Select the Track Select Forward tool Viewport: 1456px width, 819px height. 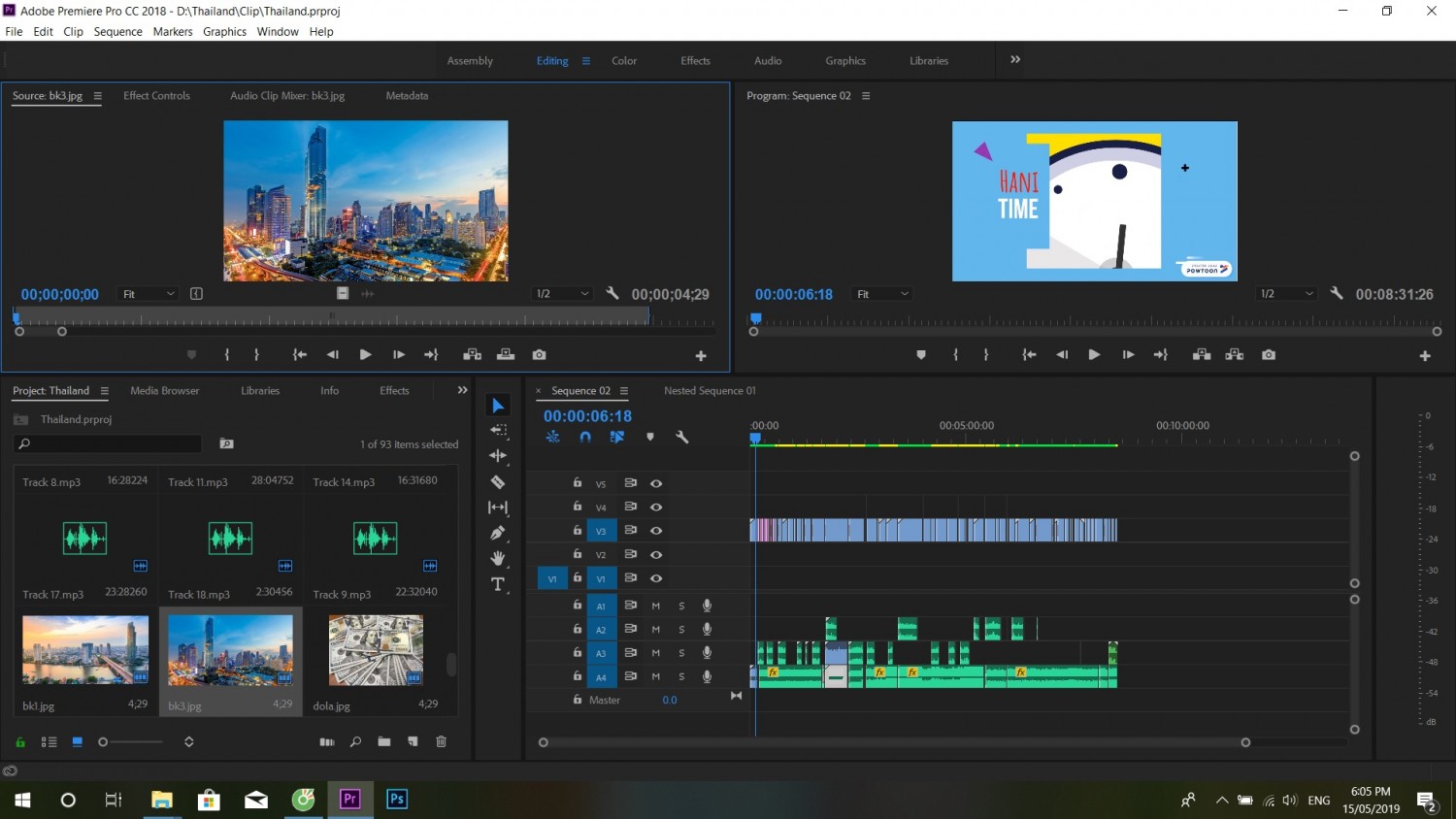(x=498, y=430)
